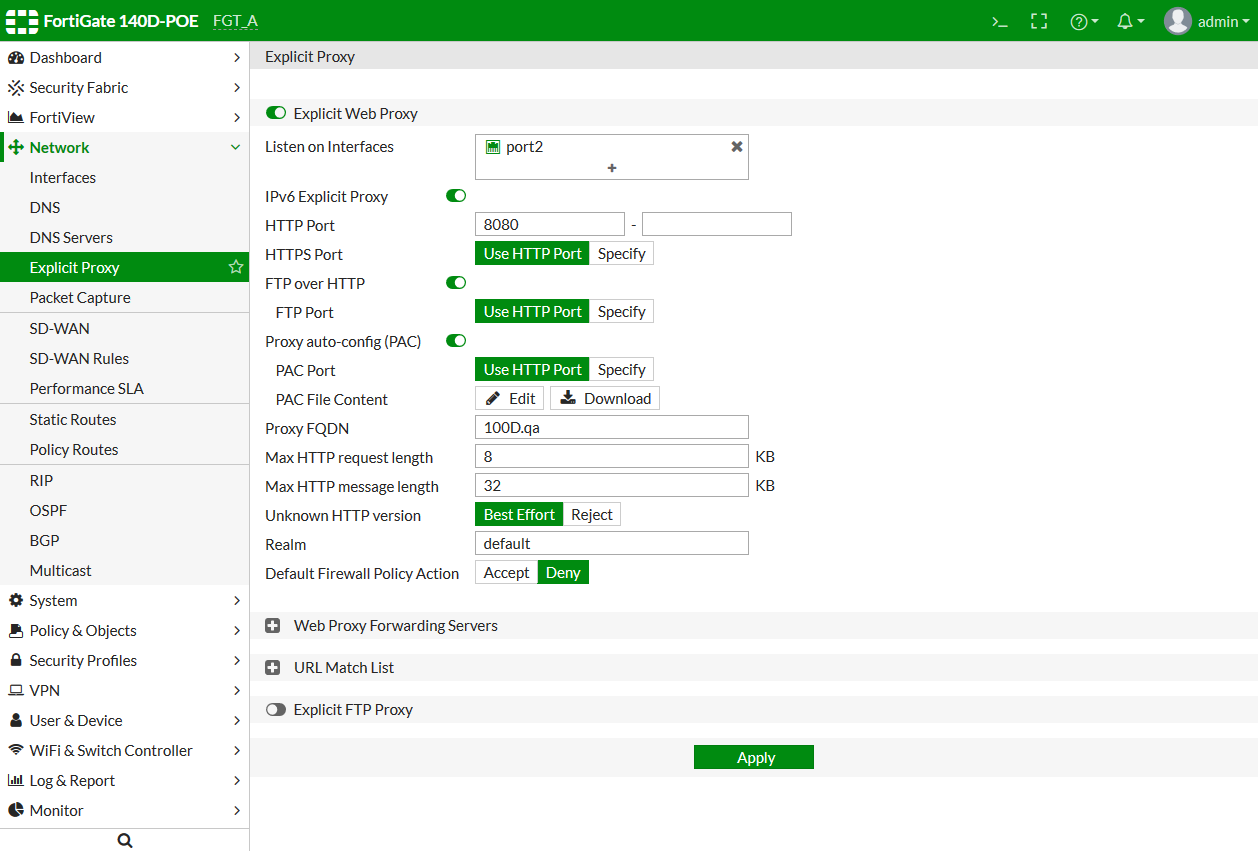Set Default Firewall Policy Action to Accept
The height and width of the screenshot is (851, 1258).
(506, 572)
